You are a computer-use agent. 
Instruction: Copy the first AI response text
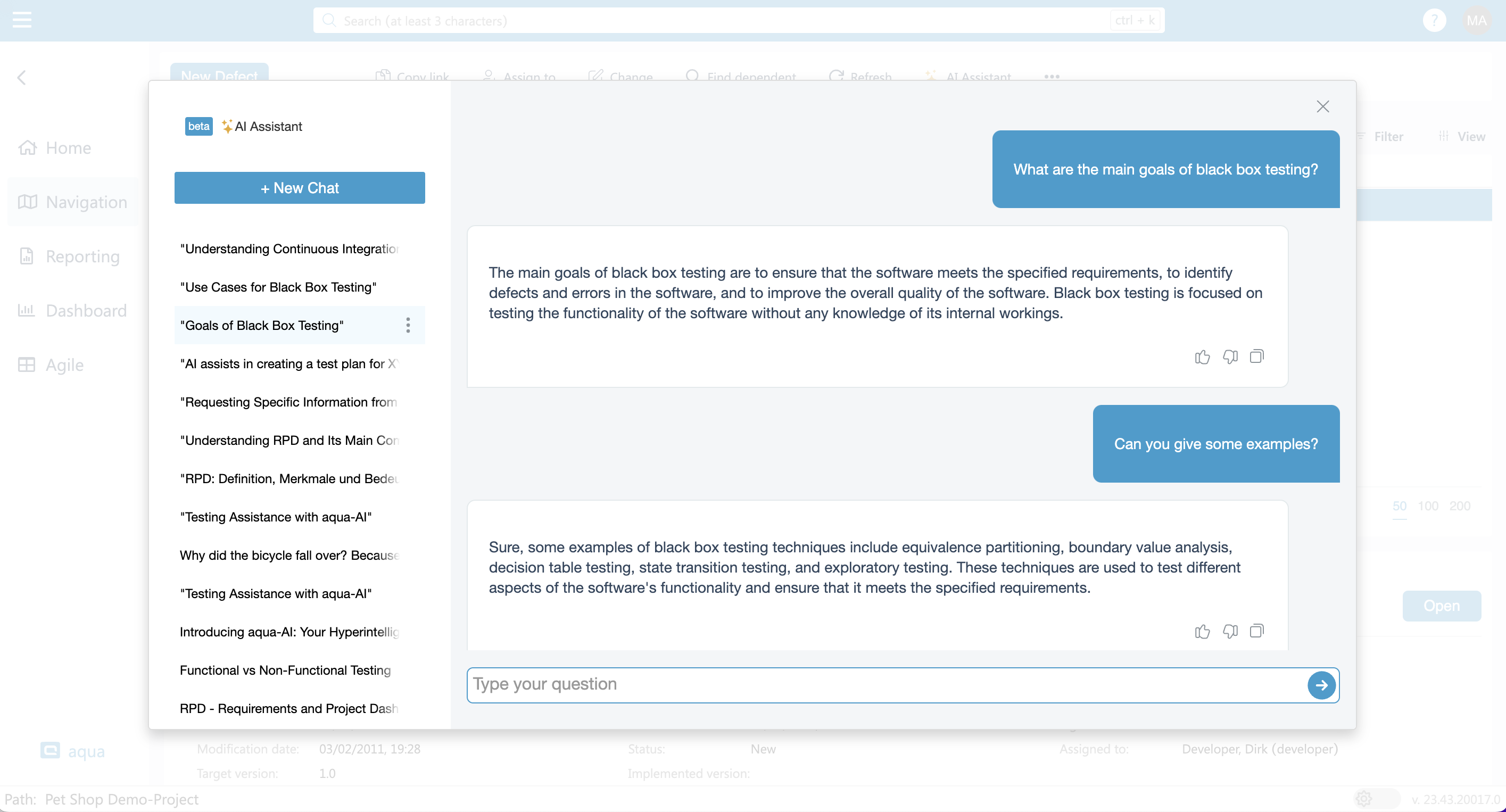(x=1256, y=356)
